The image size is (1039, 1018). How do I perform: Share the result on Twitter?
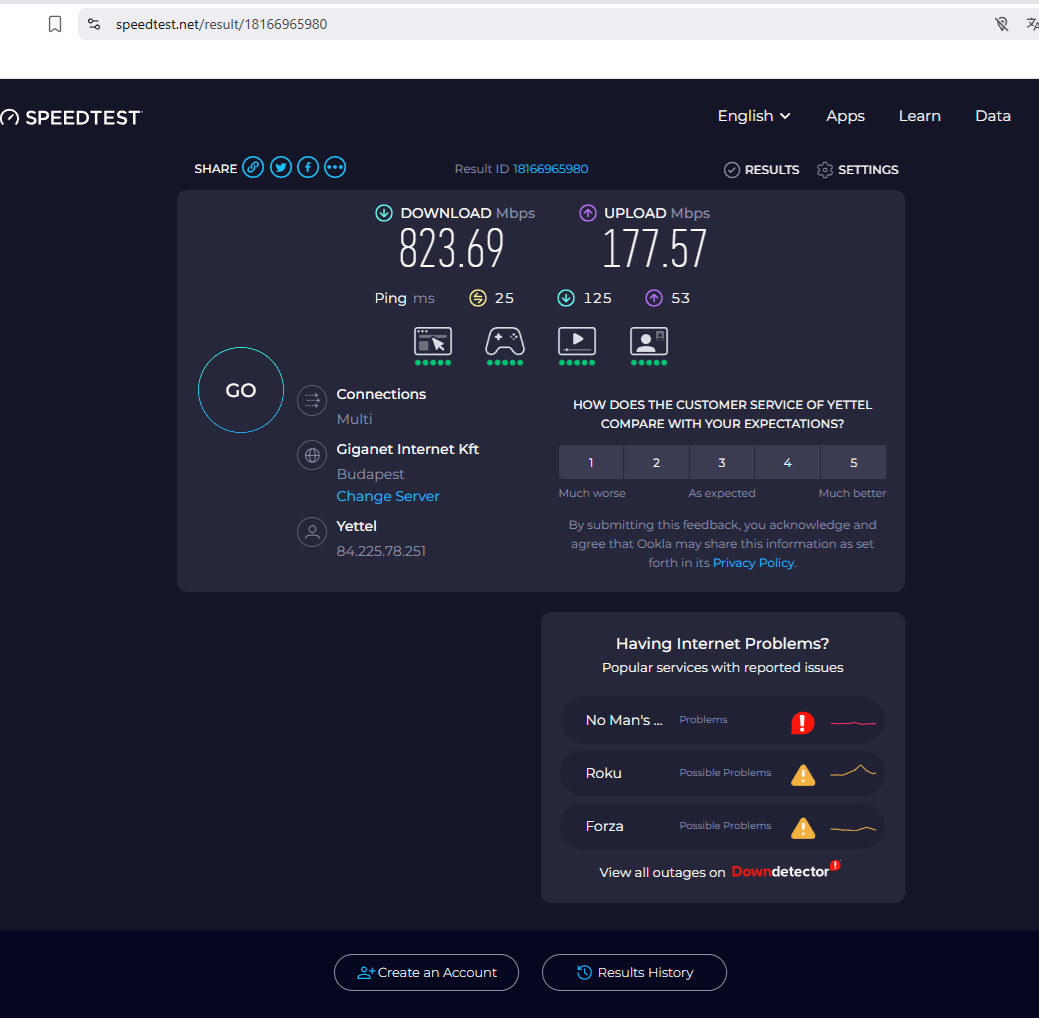click(281, 167)
